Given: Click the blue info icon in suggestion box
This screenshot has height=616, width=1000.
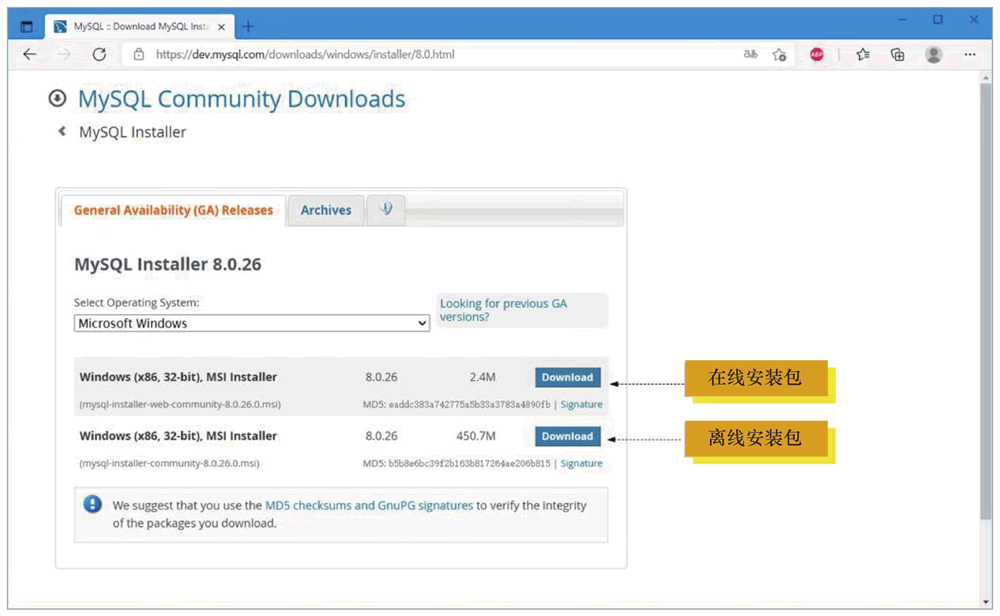Looking at the screenshot, I should [92, 504].
